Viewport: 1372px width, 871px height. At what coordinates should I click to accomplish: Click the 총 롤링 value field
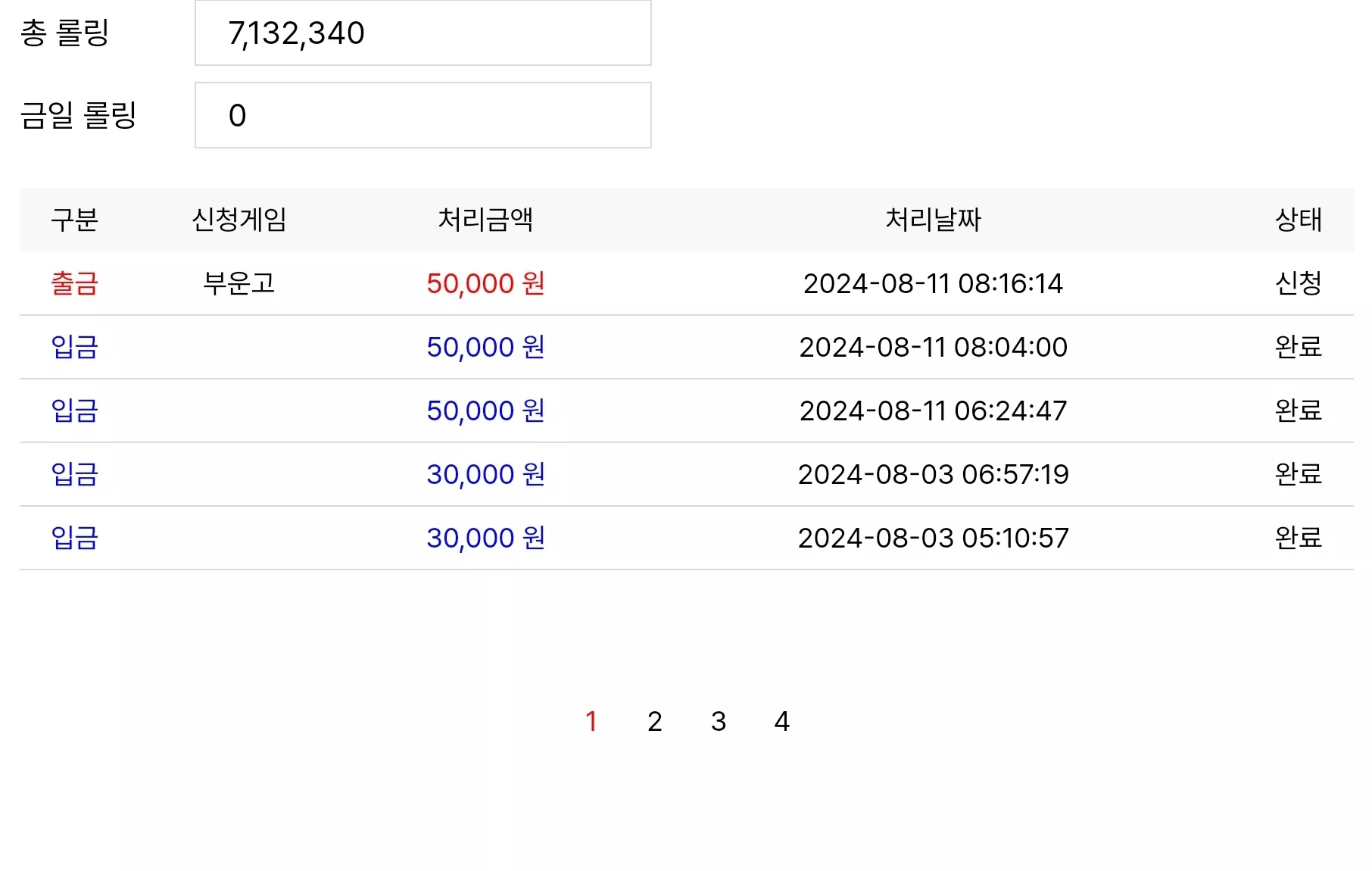tap(423, 33)
